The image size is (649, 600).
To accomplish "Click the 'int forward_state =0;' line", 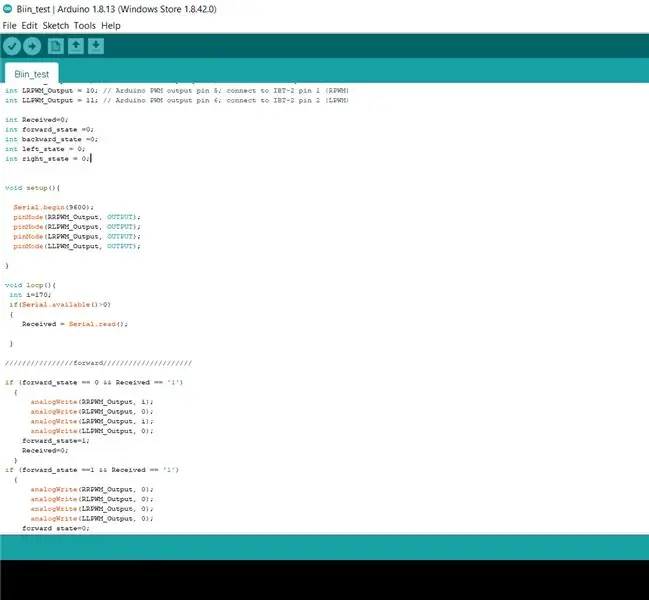I will [49, 130].
